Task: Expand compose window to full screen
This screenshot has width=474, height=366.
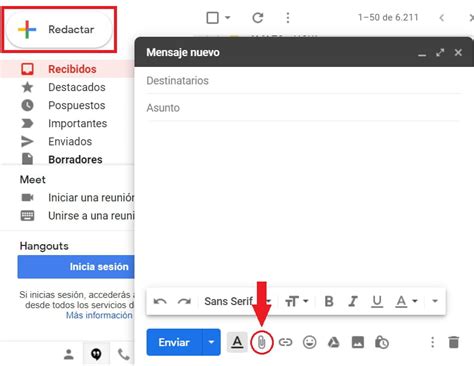Action: click(x=440, y=52)
